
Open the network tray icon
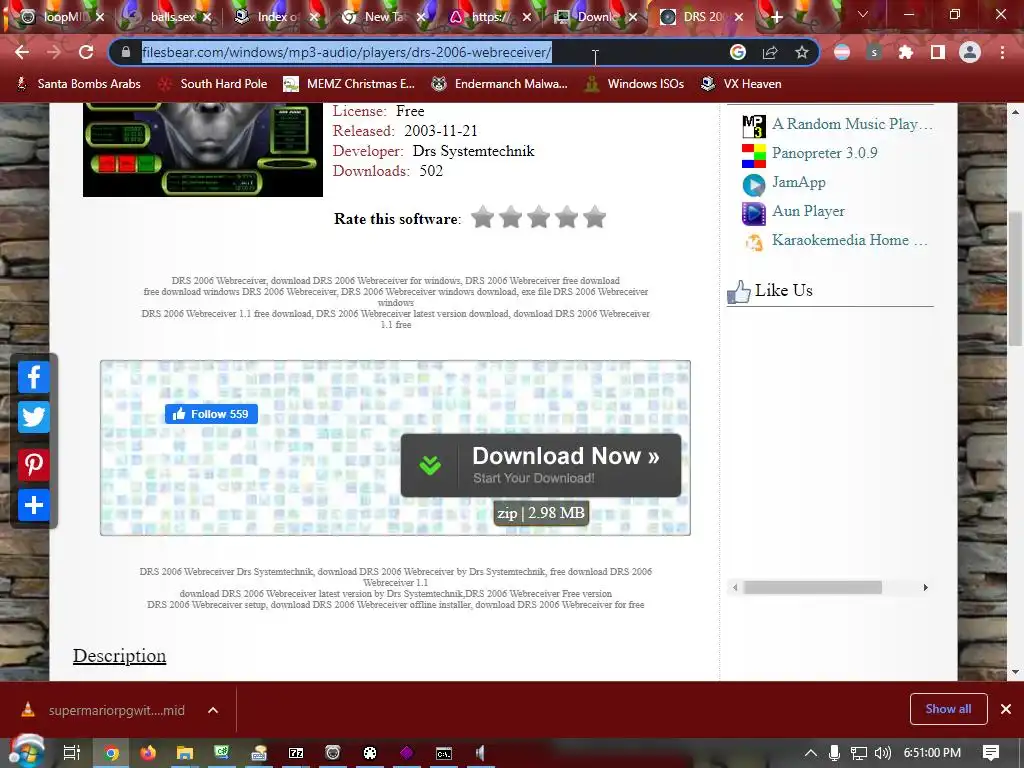click(859, 753)
